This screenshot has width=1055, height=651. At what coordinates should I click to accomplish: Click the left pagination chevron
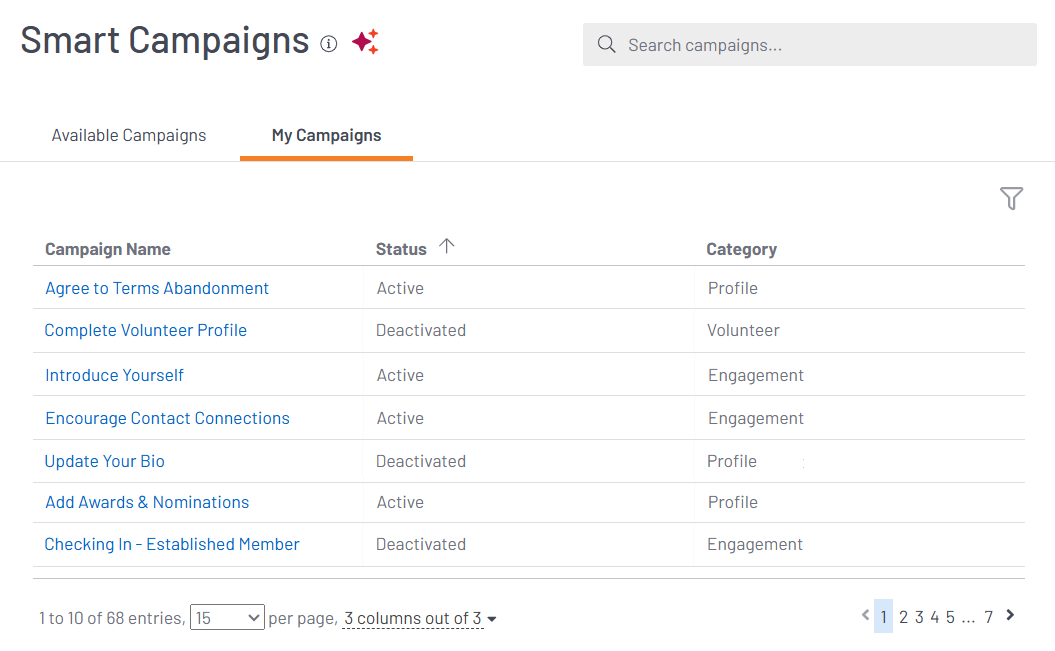(x=865, y=616)
